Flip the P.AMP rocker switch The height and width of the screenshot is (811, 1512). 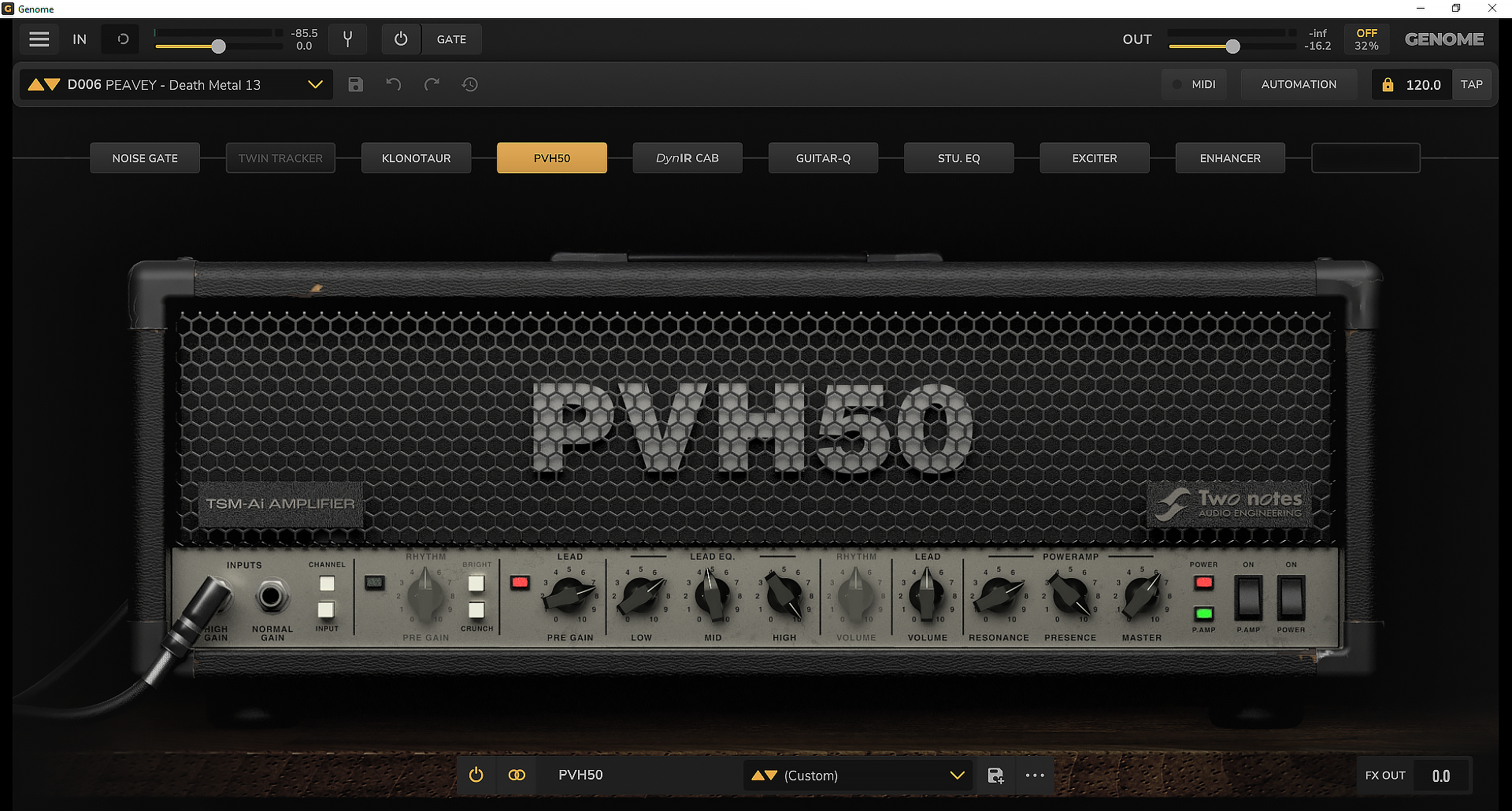pyautogui.click(x=1248, y=598)
